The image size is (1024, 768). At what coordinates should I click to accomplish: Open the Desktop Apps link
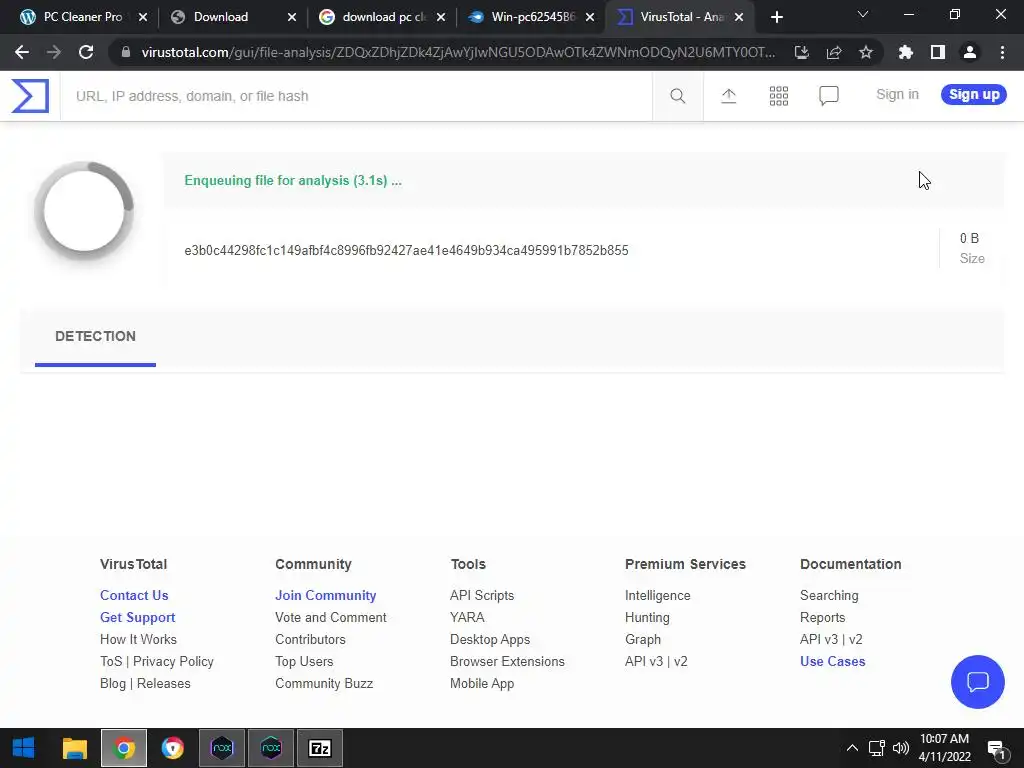click(490, 639)
